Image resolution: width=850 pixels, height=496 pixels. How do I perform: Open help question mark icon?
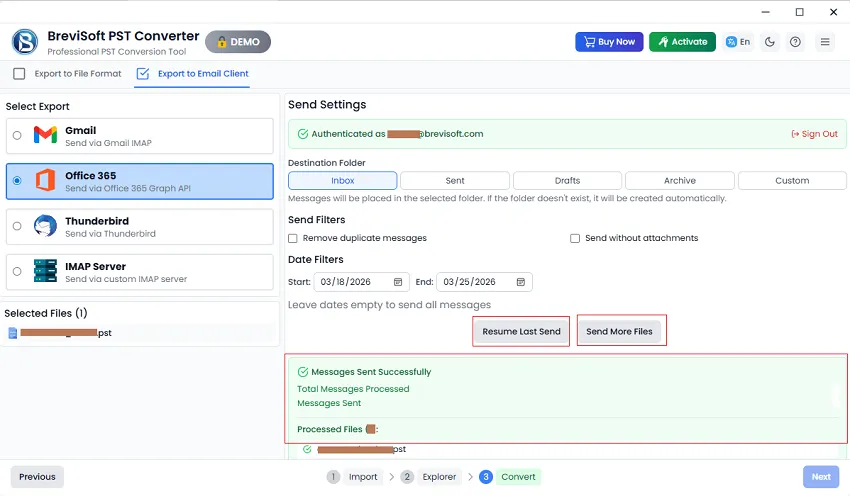(795, 42)
